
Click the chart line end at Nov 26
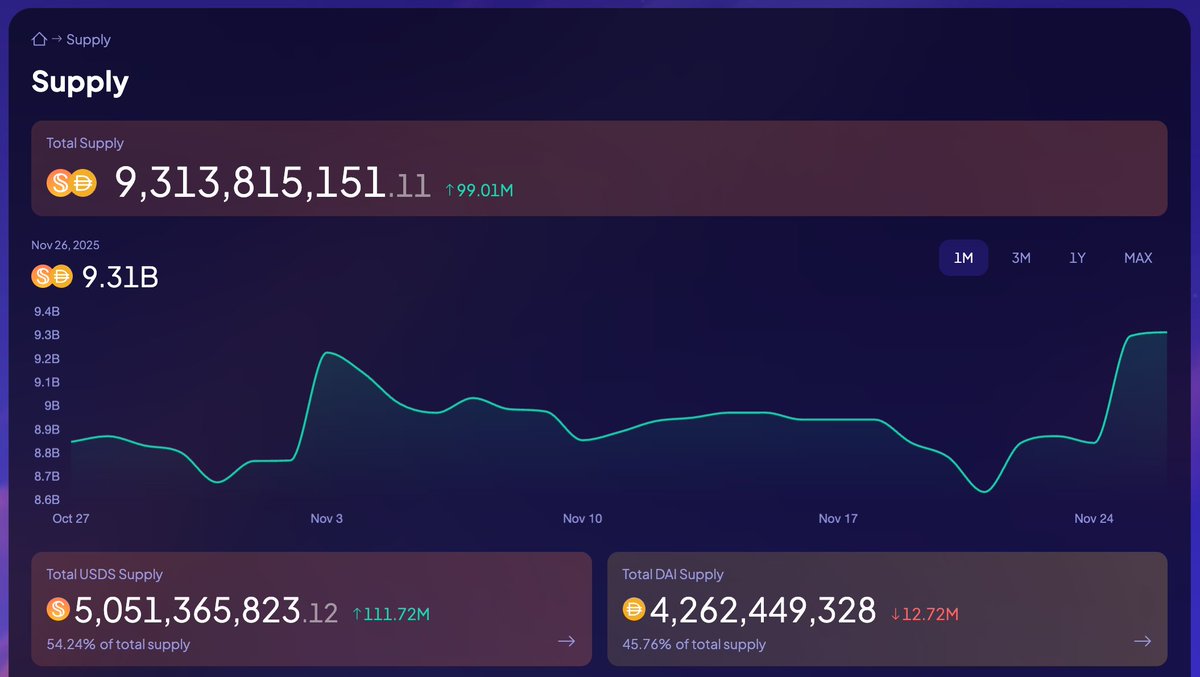click(x=1166, y=332)
